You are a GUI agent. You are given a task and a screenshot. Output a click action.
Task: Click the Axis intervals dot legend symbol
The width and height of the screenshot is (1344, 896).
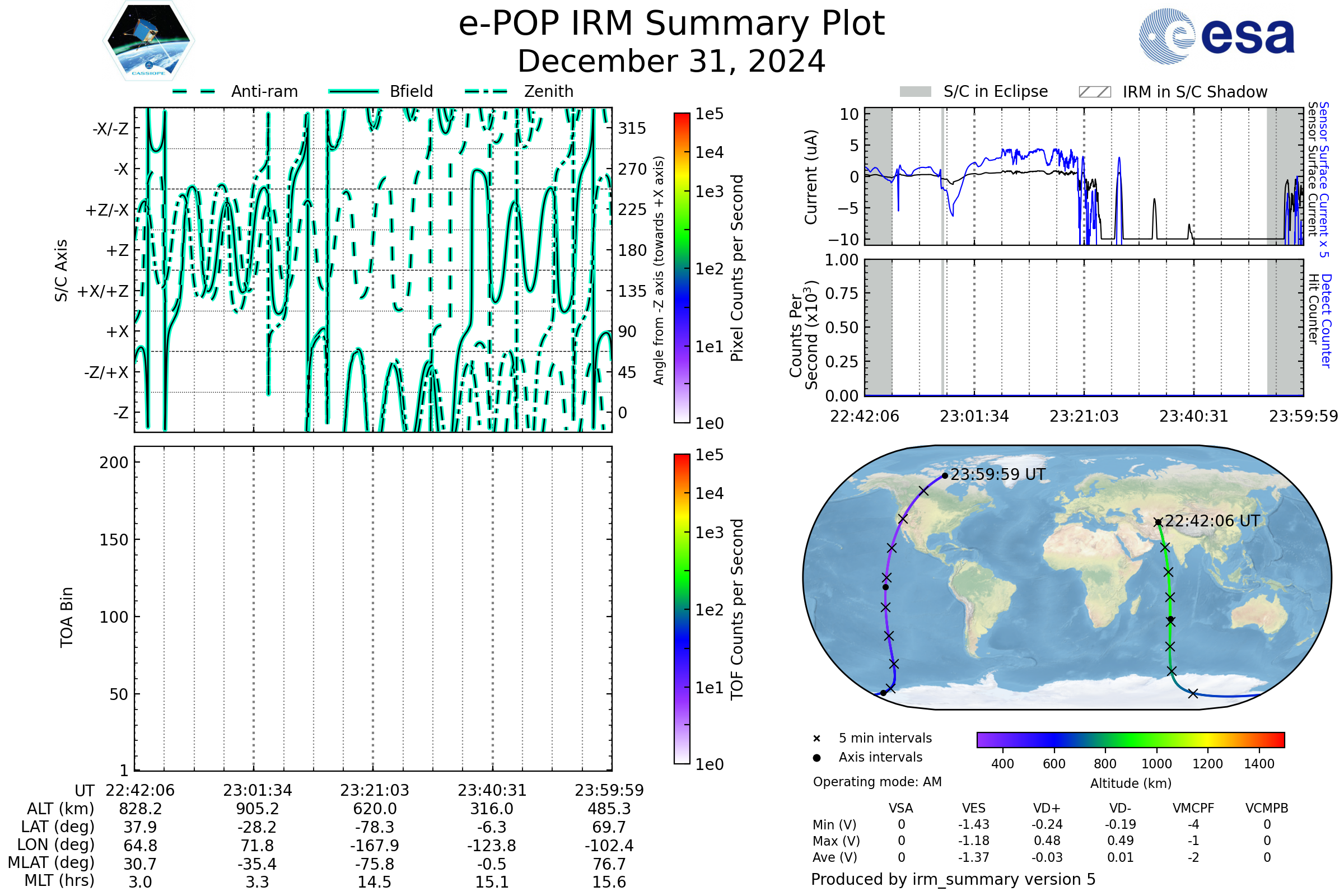(816, 758)
